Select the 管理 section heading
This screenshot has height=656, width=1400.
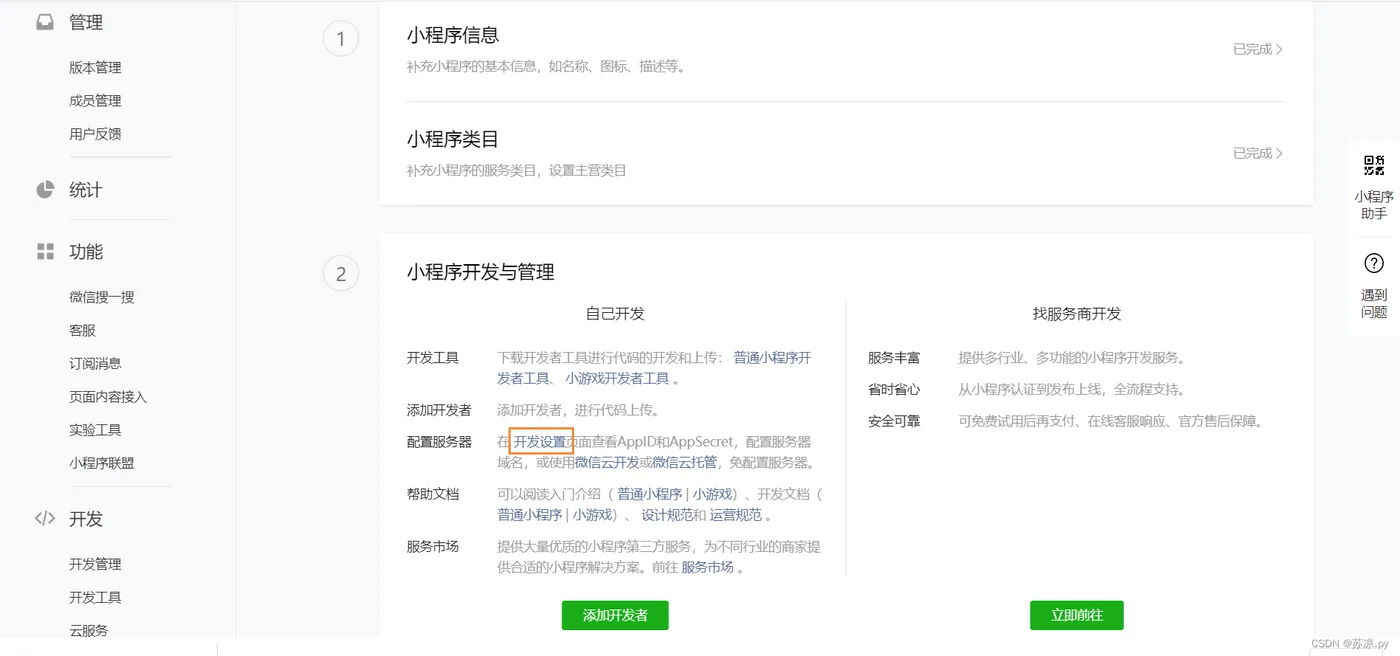tap(86, 22)
